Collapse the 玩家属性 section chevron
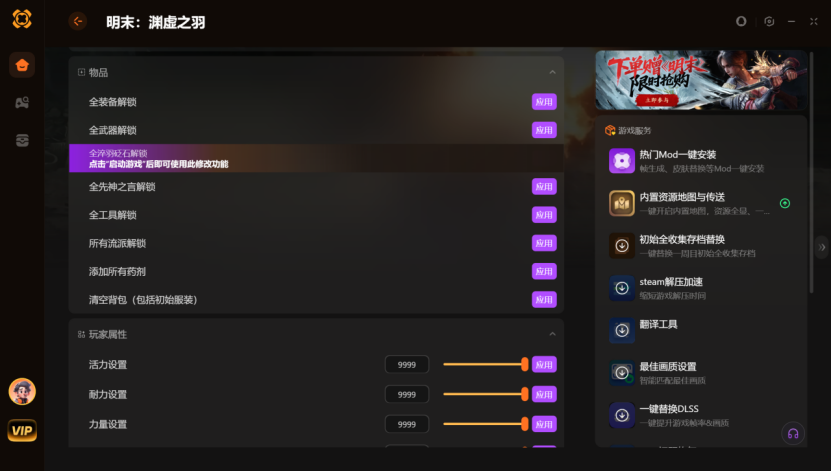 (552, 334)
